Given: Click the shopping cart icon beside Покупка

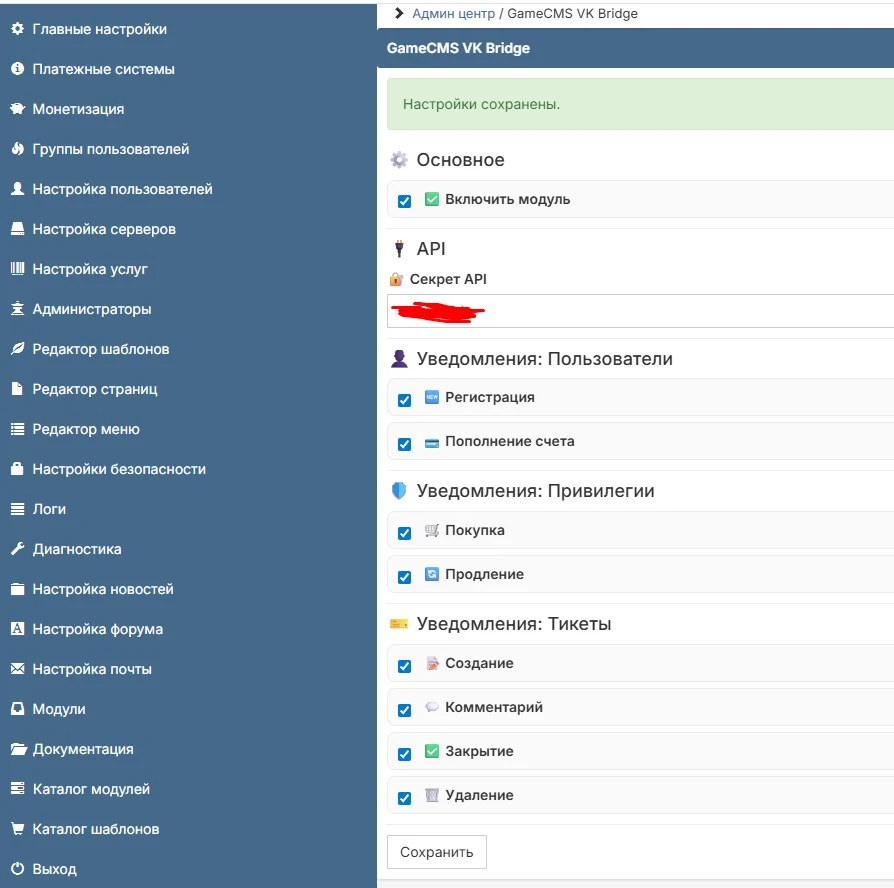Looking at the screenshot, I should click(x=432, y=530).
